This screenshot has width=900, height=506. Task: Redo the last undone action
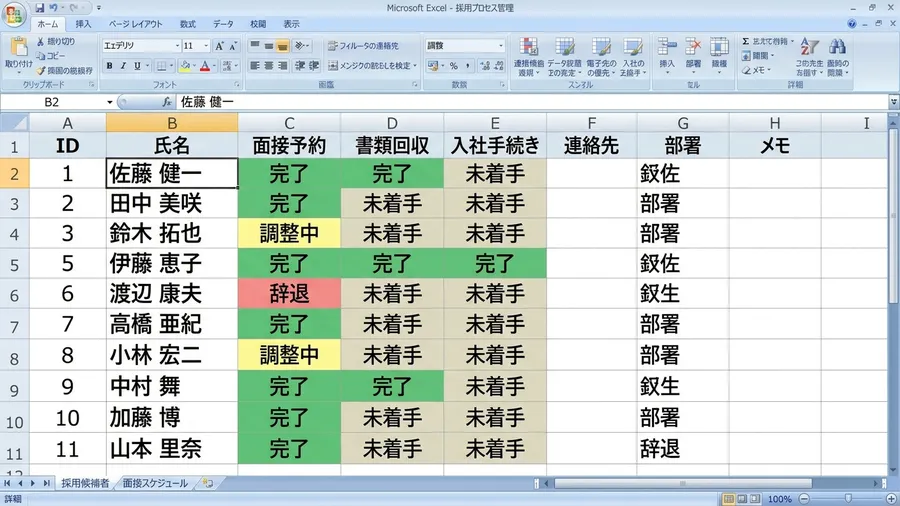coord(75,8)
